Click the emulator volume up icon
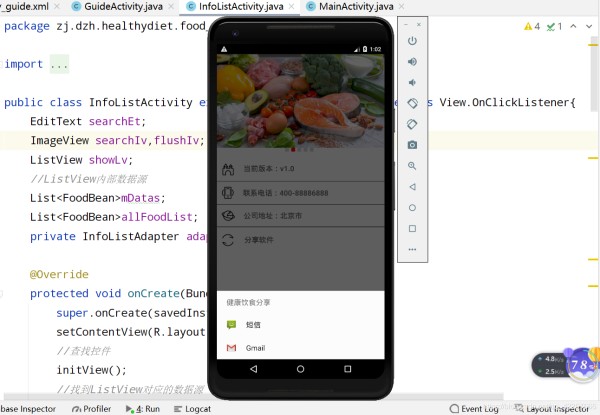This screenshot has height=415, width=600. pyautogui.click(x=412, y=62)
